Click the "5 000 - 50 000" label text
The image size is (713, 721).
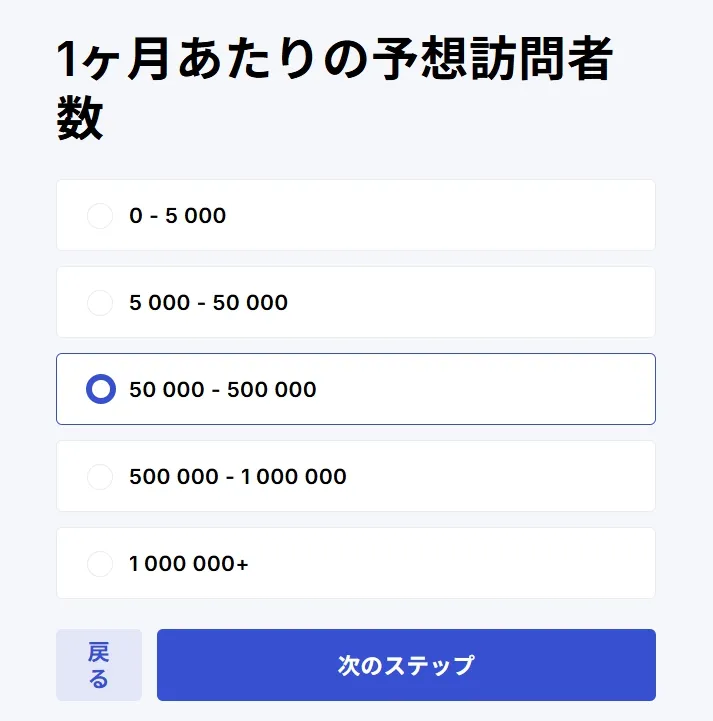point(208,302)
